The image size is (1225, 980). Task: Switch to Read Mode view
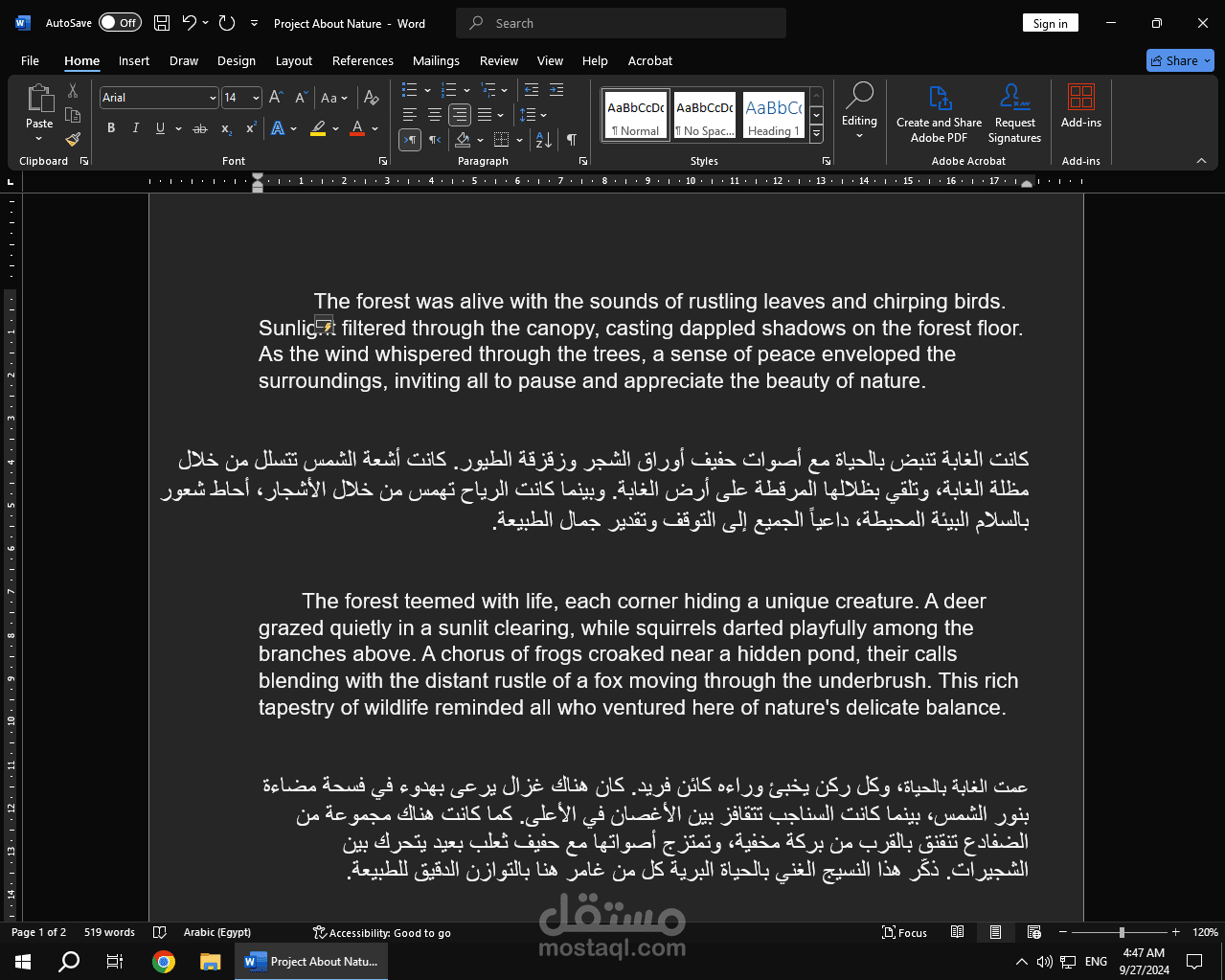coord(957,932)
